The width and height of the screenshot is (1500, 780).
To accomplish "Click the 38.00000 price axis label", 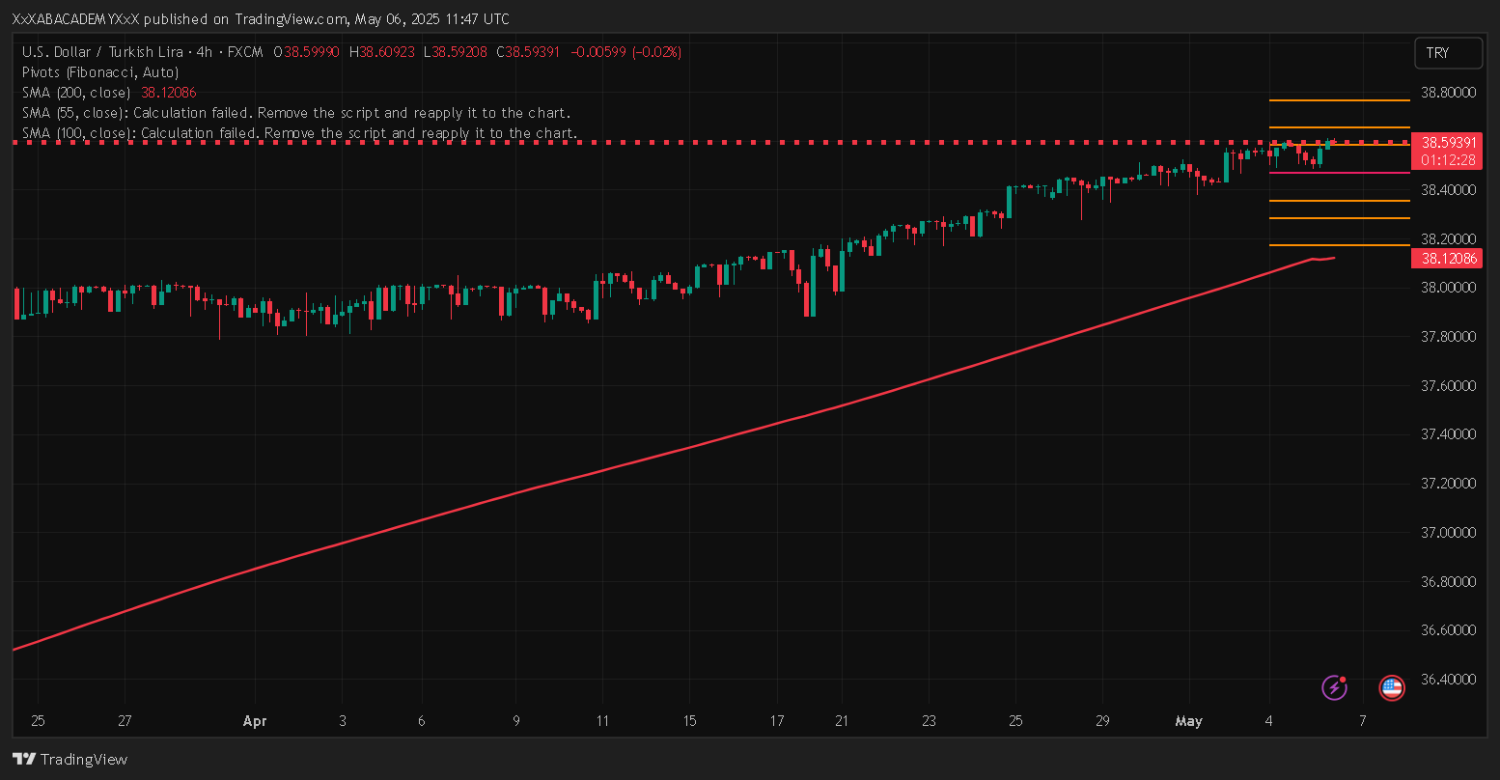I will coord(1447,288).
